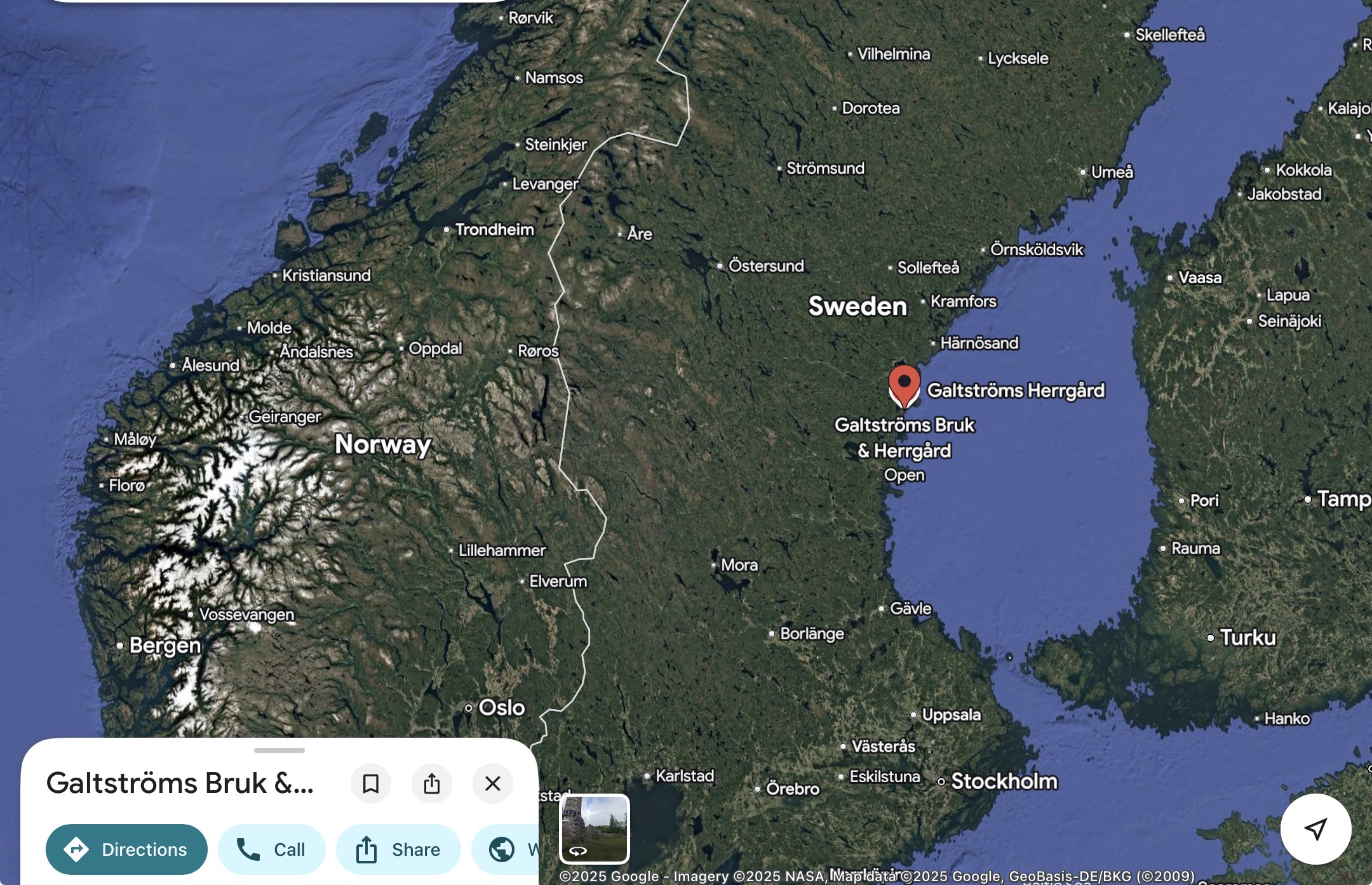The height and width of the screenshot is (885, 1372).
Task: Click the Share pill button
Action: point(398,849)
